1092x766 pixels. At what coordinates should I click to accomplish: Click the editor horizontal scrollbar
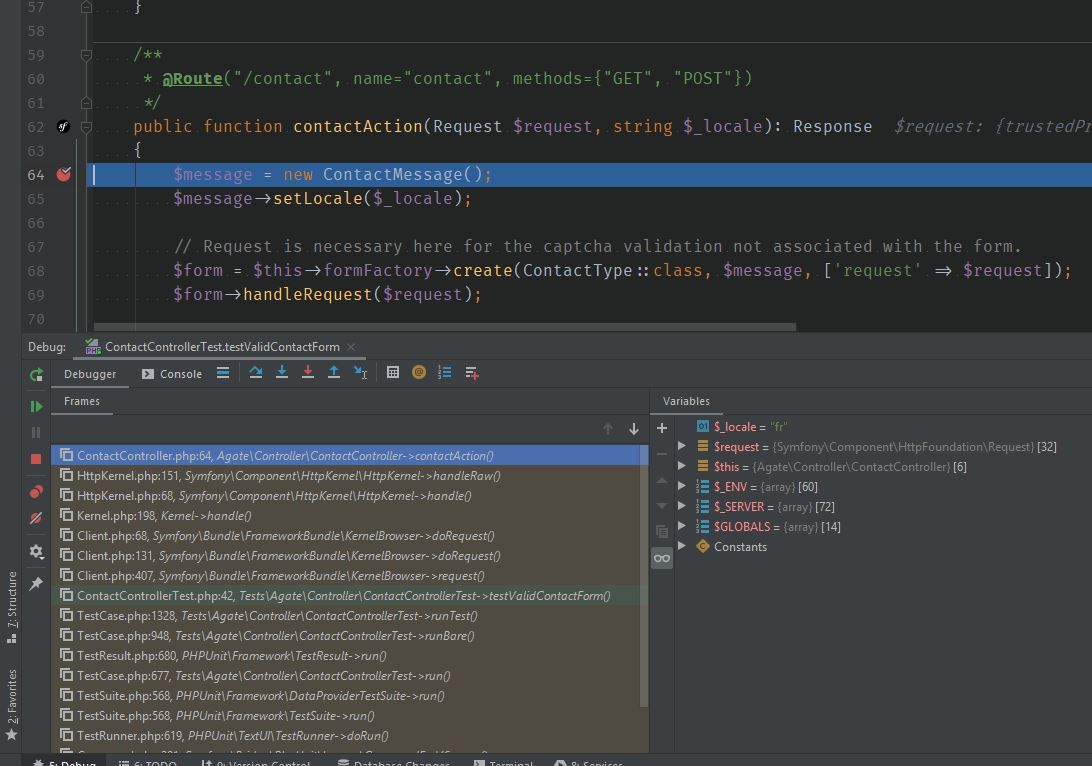(x=444, y=327)
